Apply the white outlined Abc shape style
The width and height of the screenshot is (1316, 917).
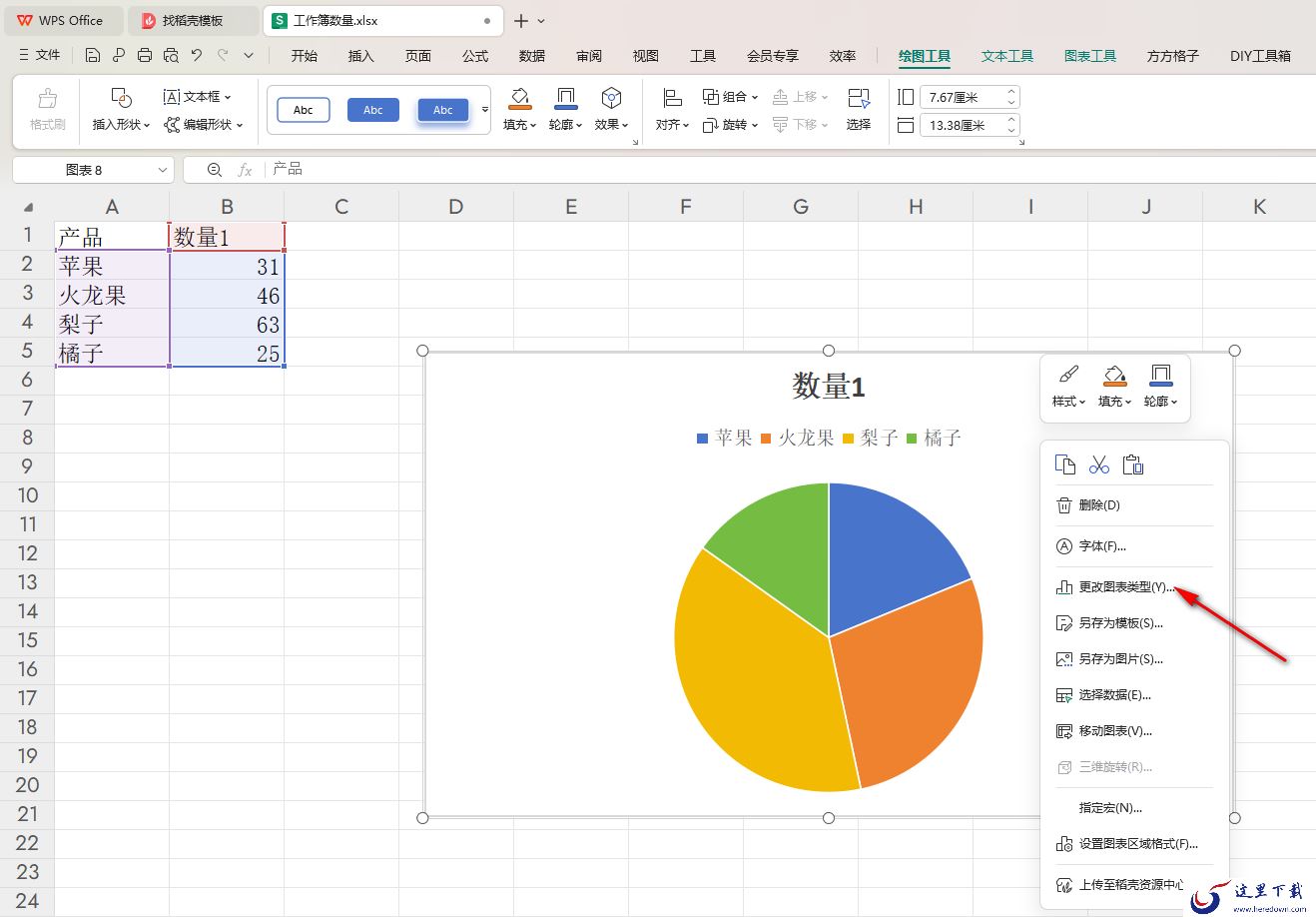(x=304, y=110)
